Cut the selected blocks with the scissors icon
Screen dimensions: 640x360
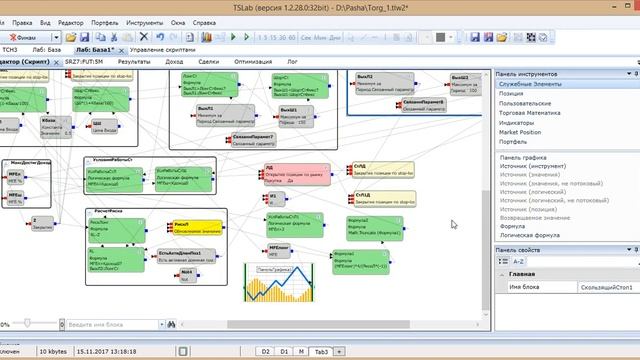[x=114, y=38]
